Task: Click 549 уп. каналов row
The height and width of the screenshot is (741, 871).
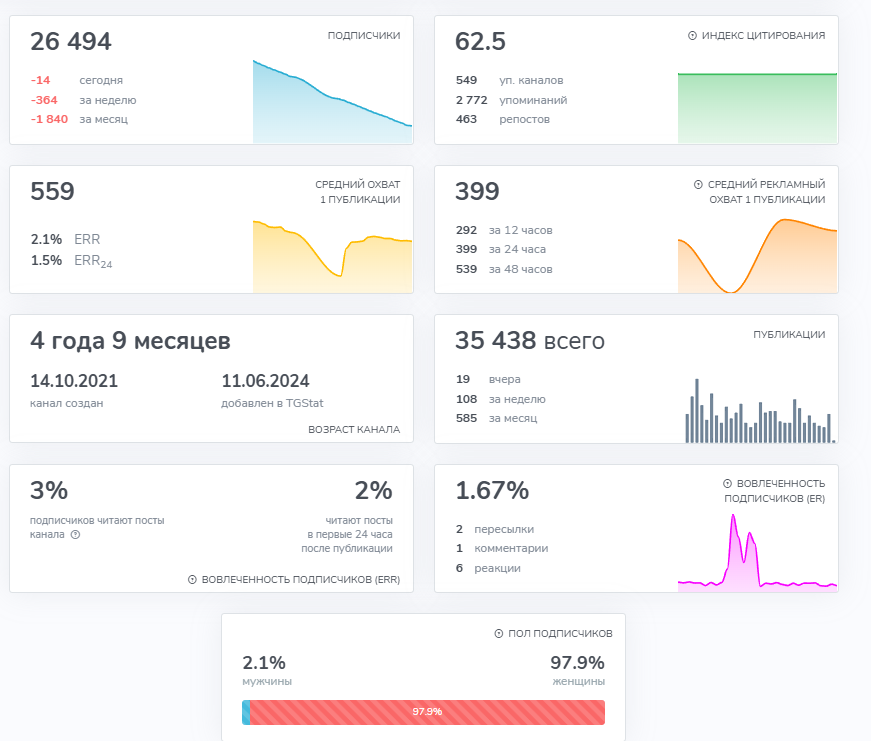Action: point(509,80)
